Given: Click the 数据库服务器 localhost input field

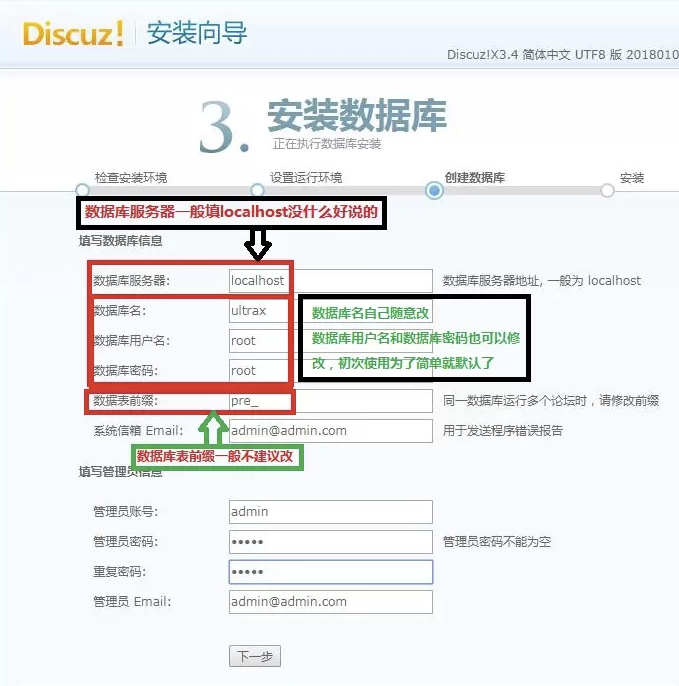Looking at the screenshot, I should click(x=331, y=281).
